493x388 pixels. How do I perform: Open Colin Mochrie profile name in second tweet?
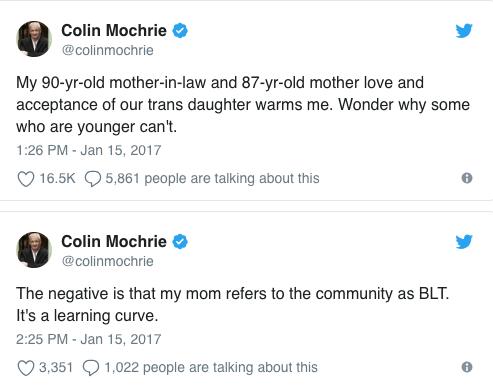coord(114,242)
